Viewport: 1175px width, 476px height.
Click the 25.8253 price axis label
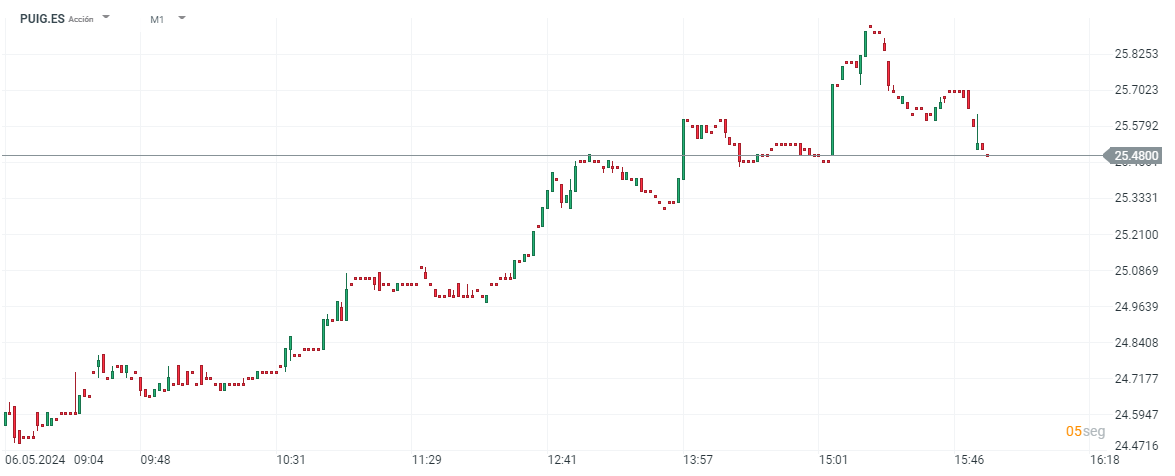(1137, 53)
